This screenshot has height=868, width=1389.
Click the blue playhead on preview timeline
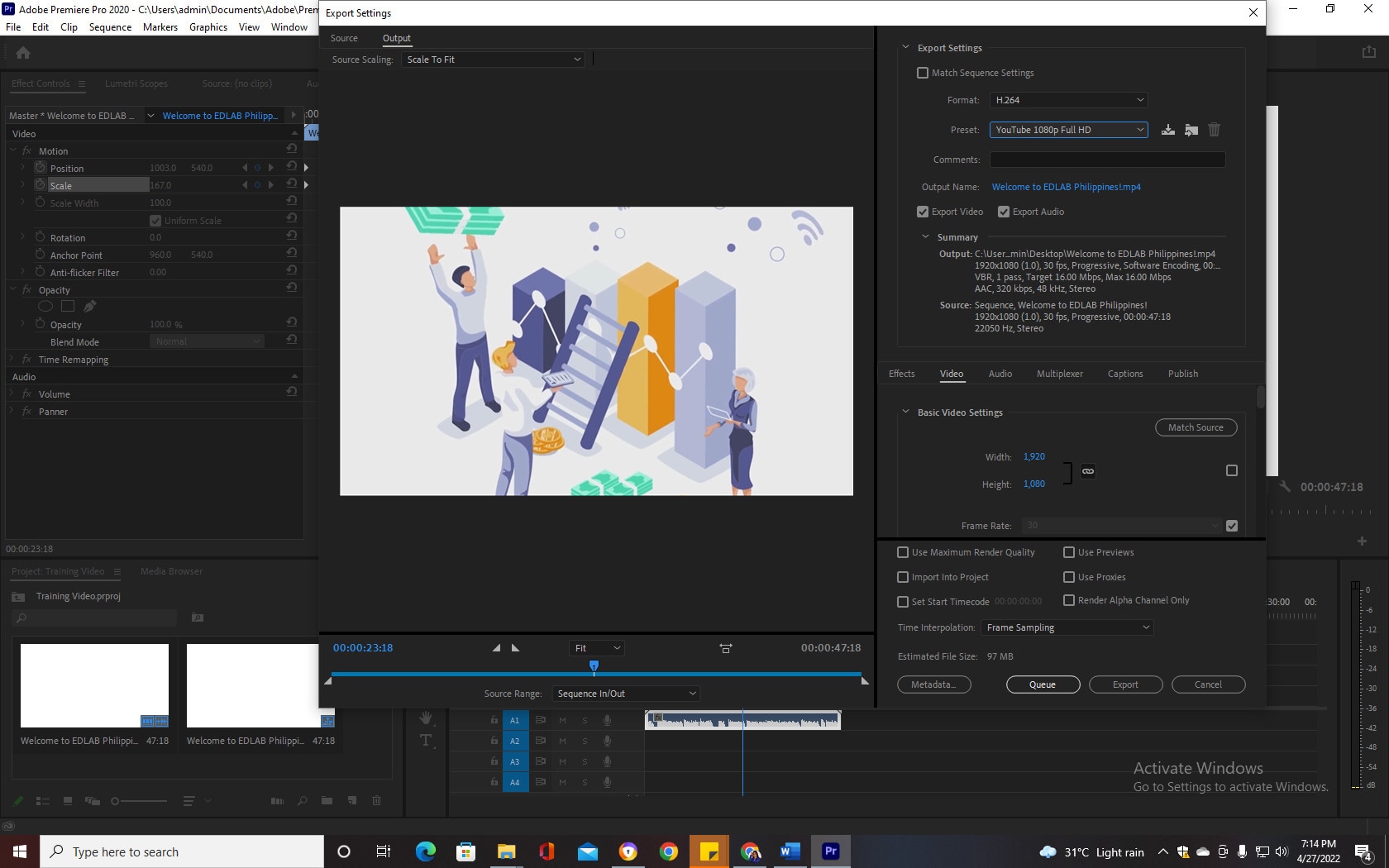click(x=594, y=665)
